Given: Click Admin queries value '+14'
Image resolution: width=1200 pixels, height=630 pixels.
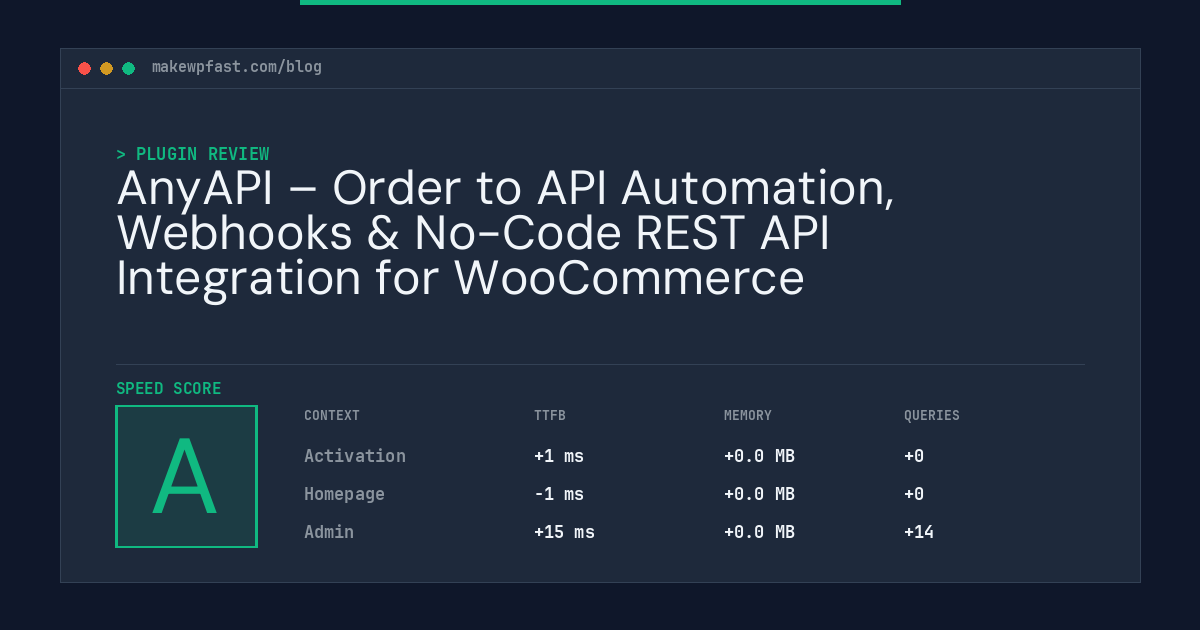Looking at the screenshot, I should (x=919, y=532).
